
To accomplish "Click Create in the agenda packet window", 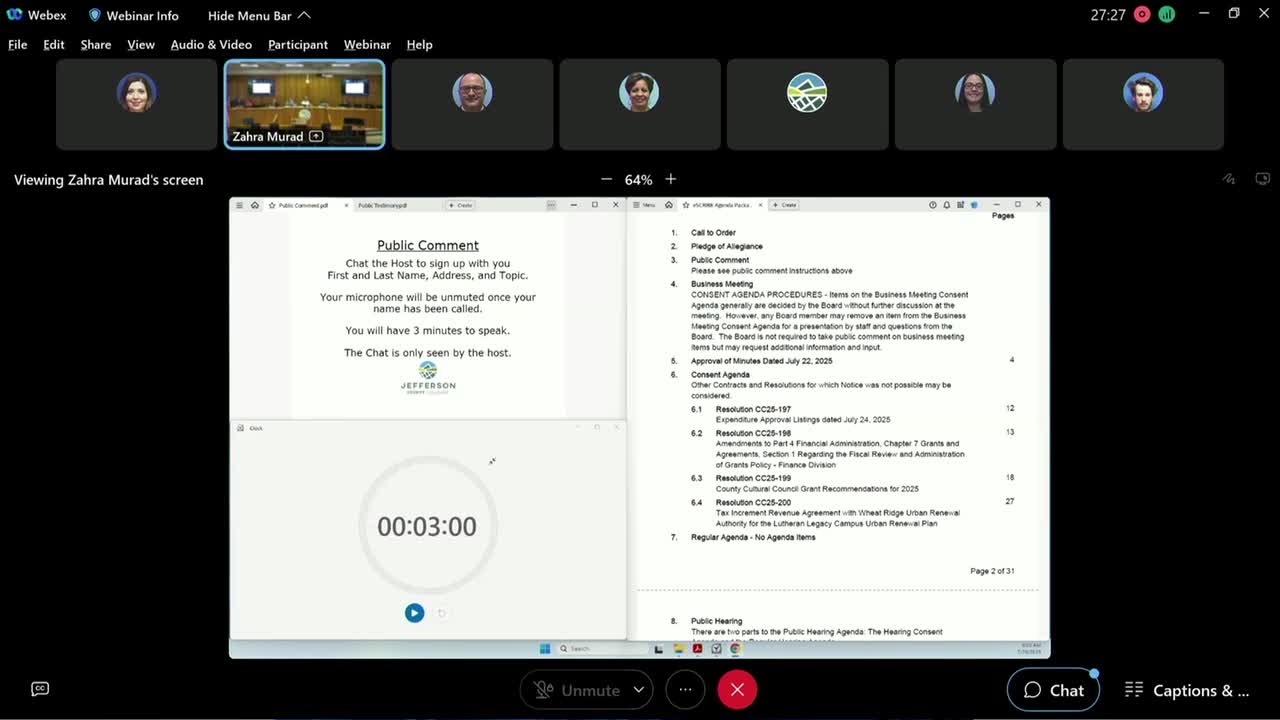I will [784, 205].
